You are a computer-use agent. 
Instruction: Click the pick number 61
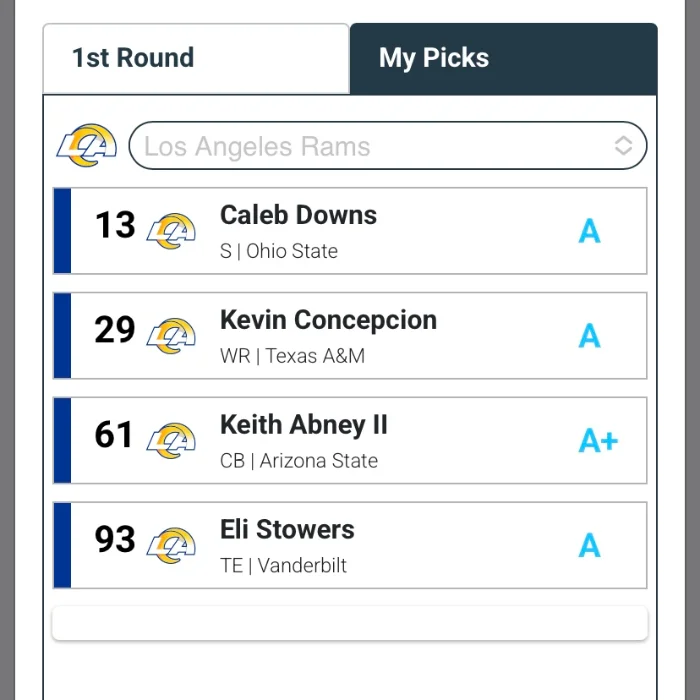(114, 435)
